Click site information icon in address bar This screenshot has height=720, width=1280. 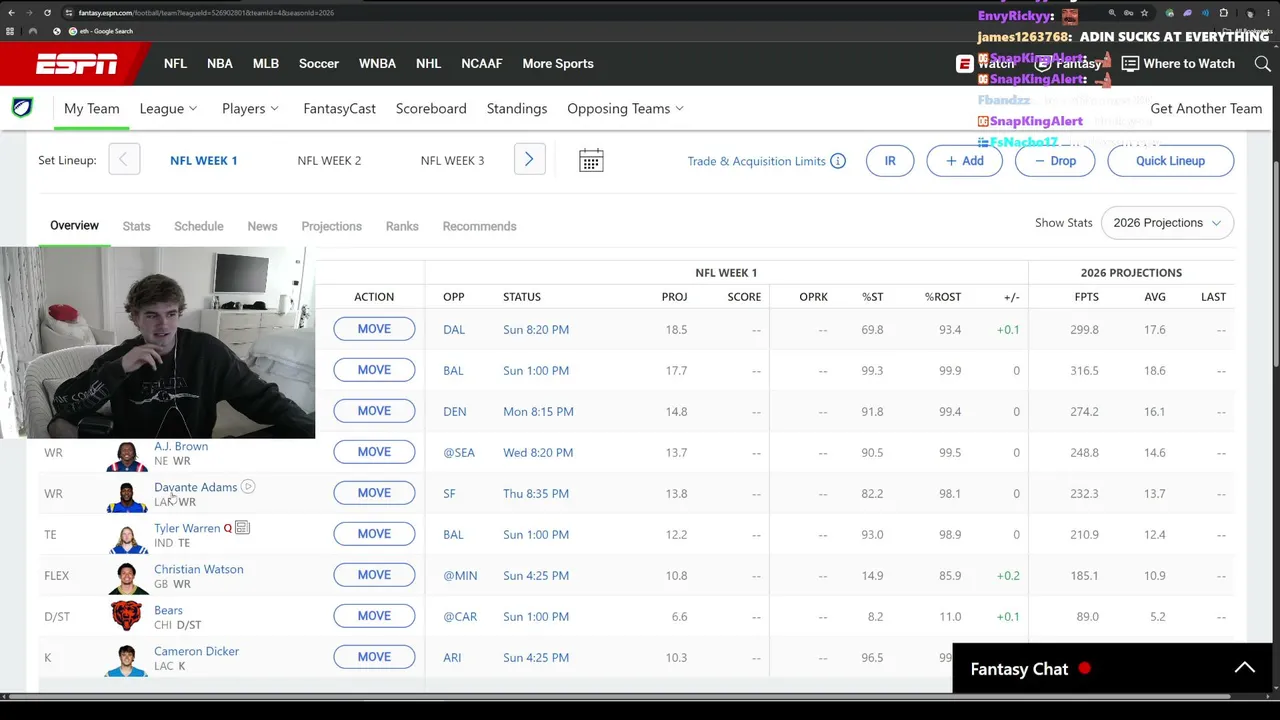[x=68, y=13]
